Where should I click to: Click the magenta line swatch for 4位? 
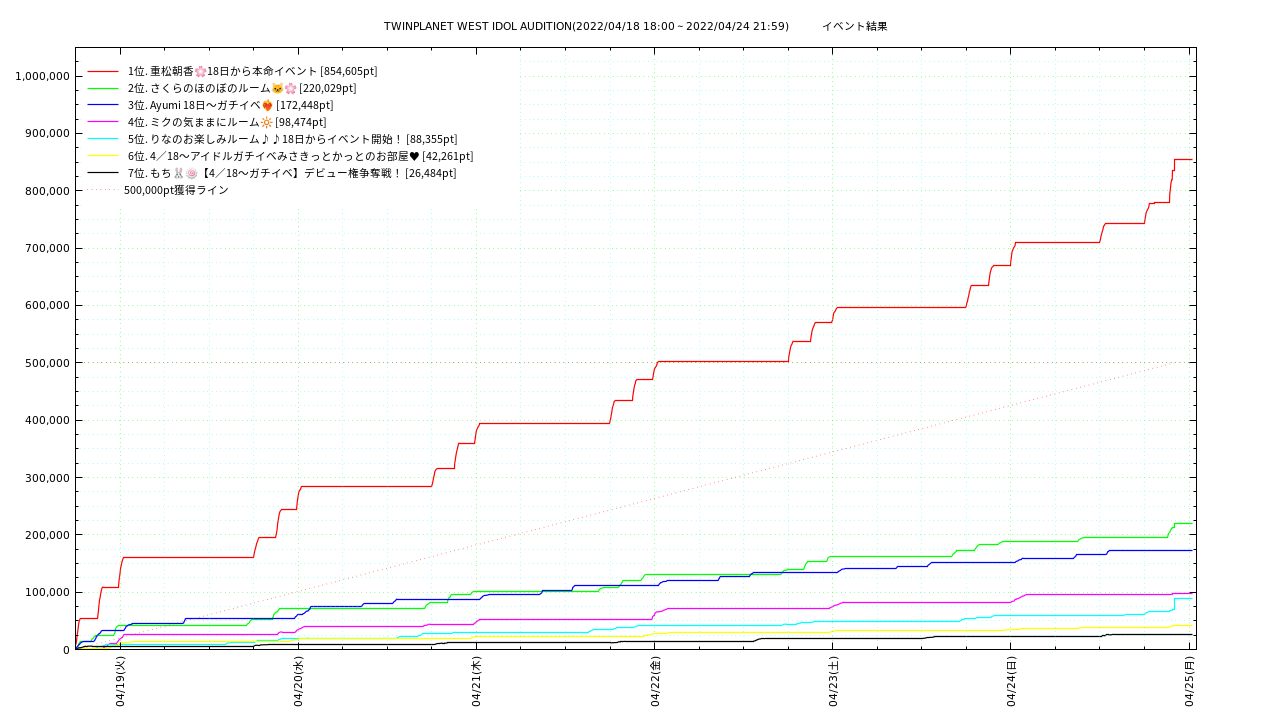[103, 122]
